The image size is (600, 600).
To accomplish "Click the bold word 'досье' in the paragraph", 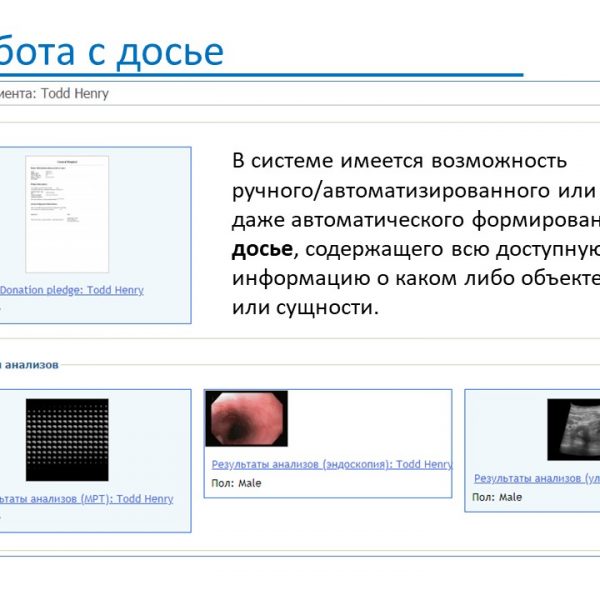I will (262, 247).
